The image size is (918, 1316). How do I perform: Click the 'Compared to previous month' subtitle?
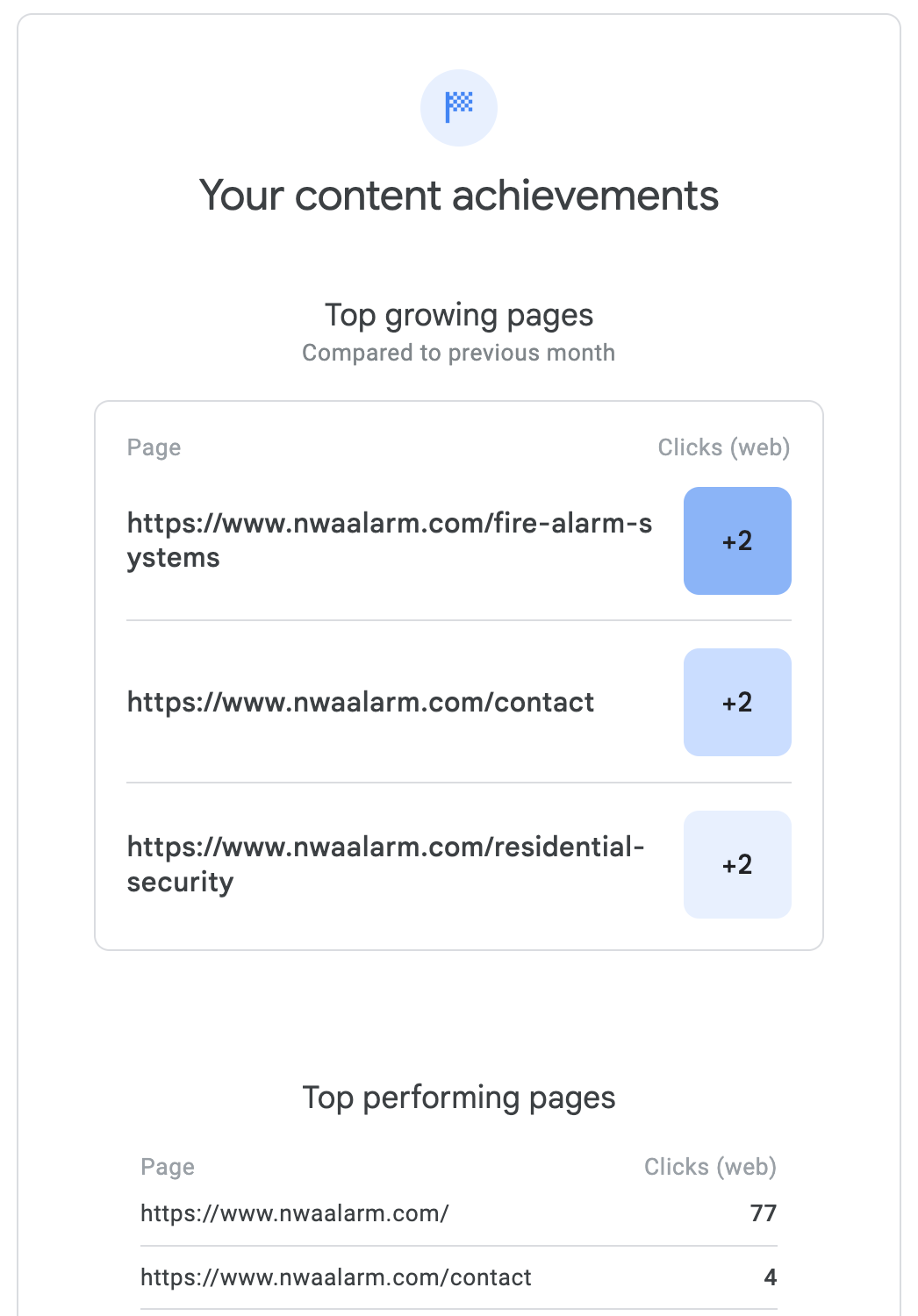coord(459,353)
